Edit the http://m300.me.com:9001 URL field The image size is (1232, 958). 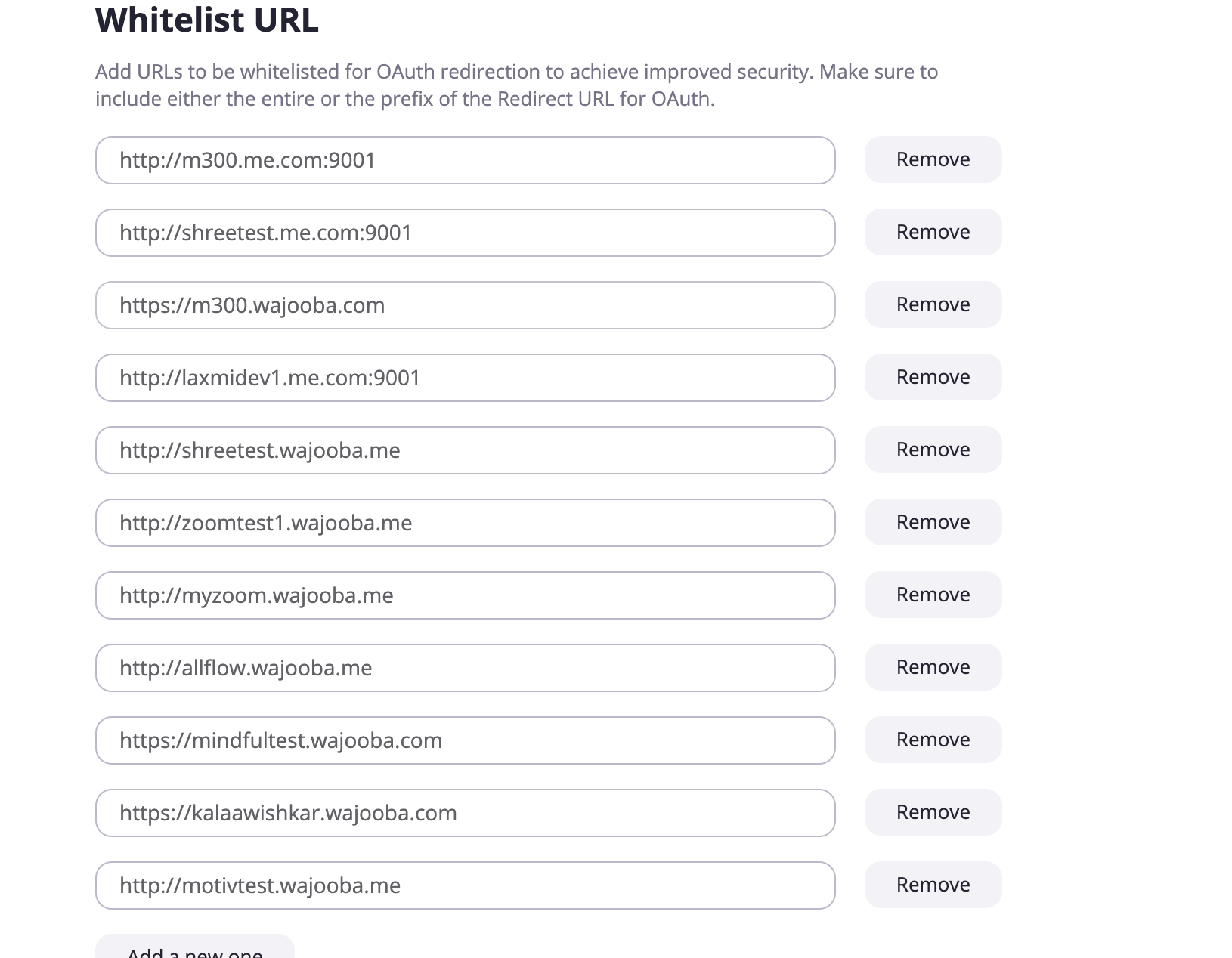tap(465, 160)
